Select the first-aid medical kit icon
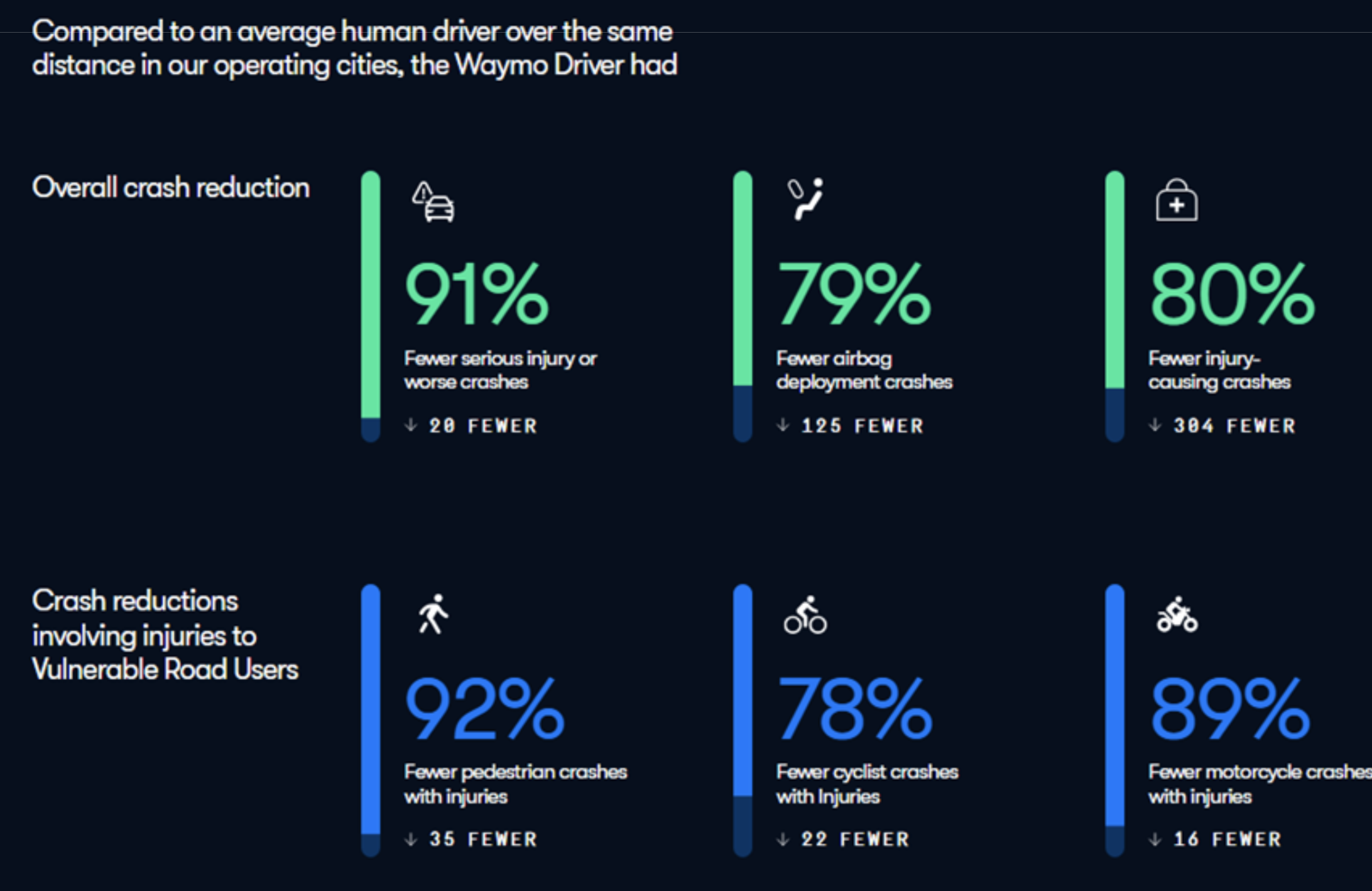 pyautogui.click(x=1177, y=200)
